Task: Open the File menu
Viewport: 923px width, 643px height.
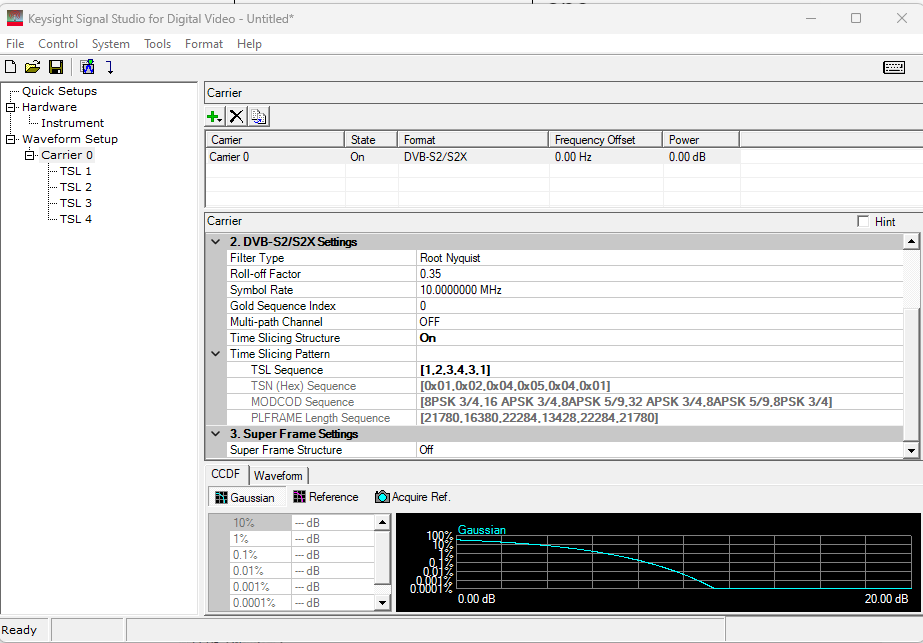Action: [x=15, y=44]
